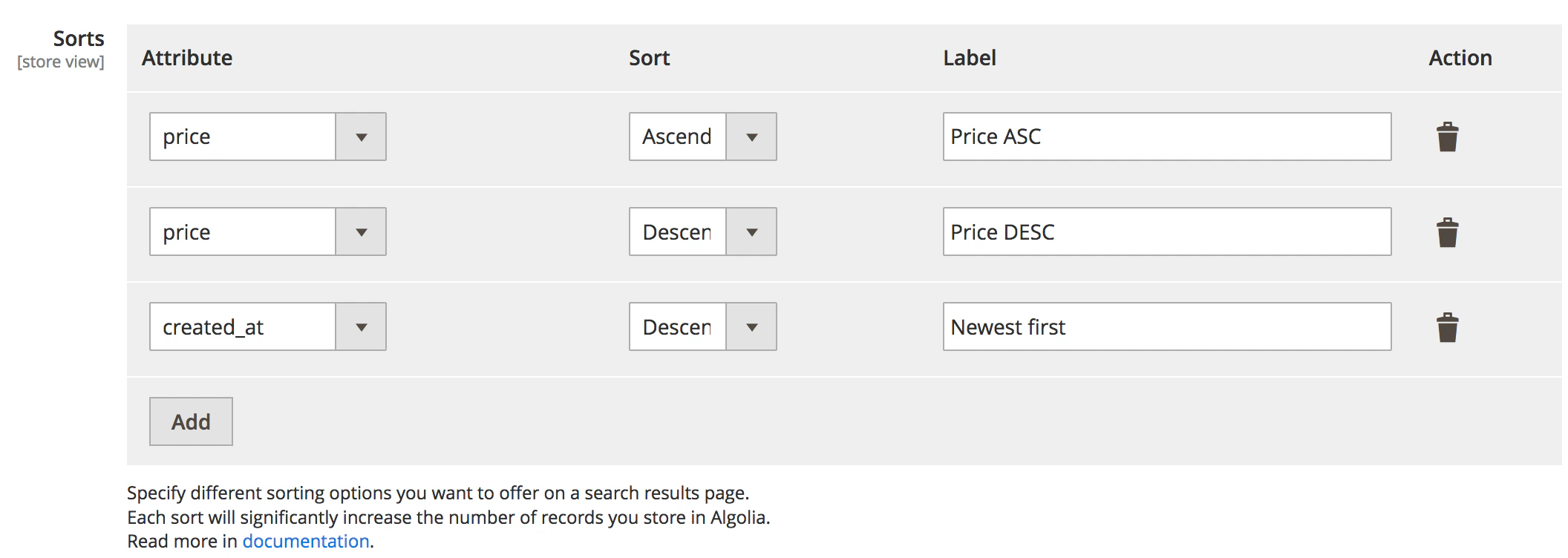Click into the Price ASC label field
This screenshot has width=1568, height=558.
pos(1166,137)
